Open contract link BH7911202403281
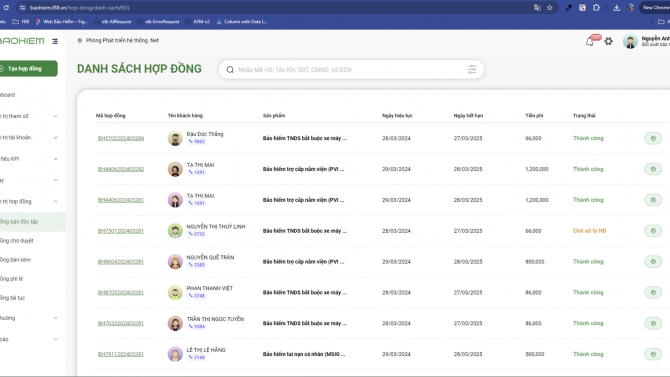Viewport: 670px width, 377px height. click(120, 354)
